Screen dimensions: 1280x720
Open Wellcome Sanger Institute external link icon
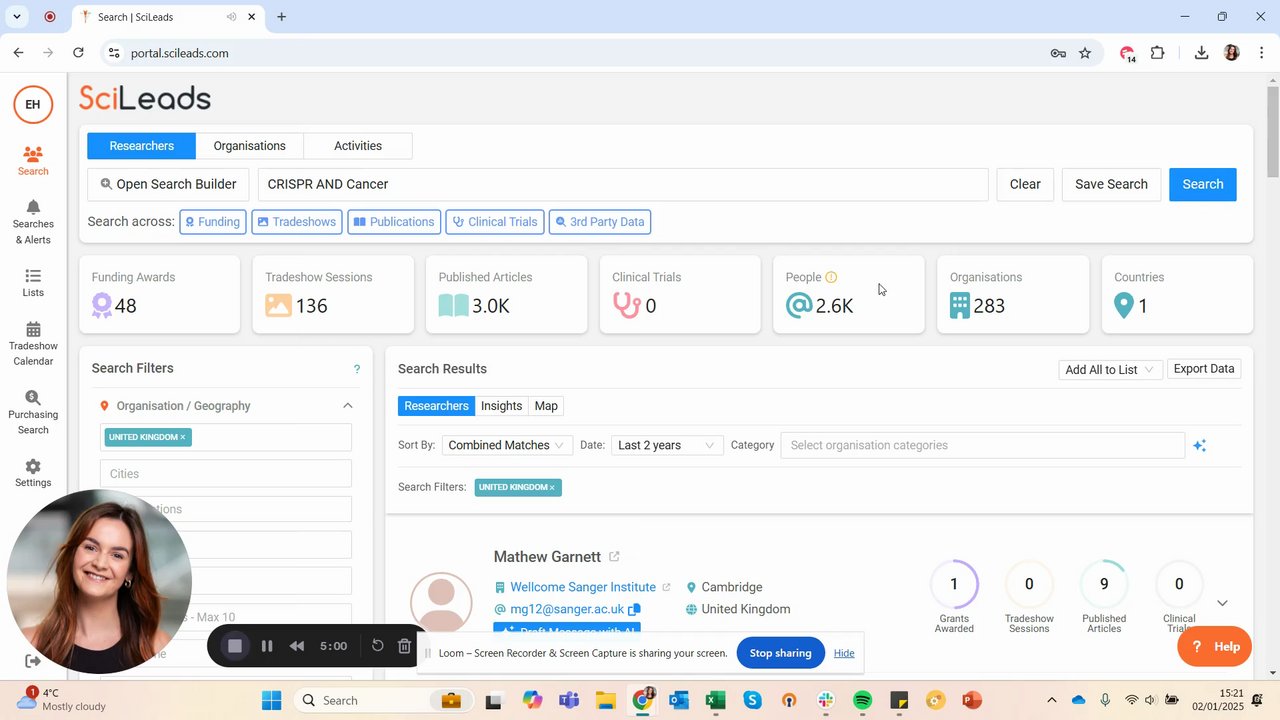pyautogui.click(x=665, y=587)
